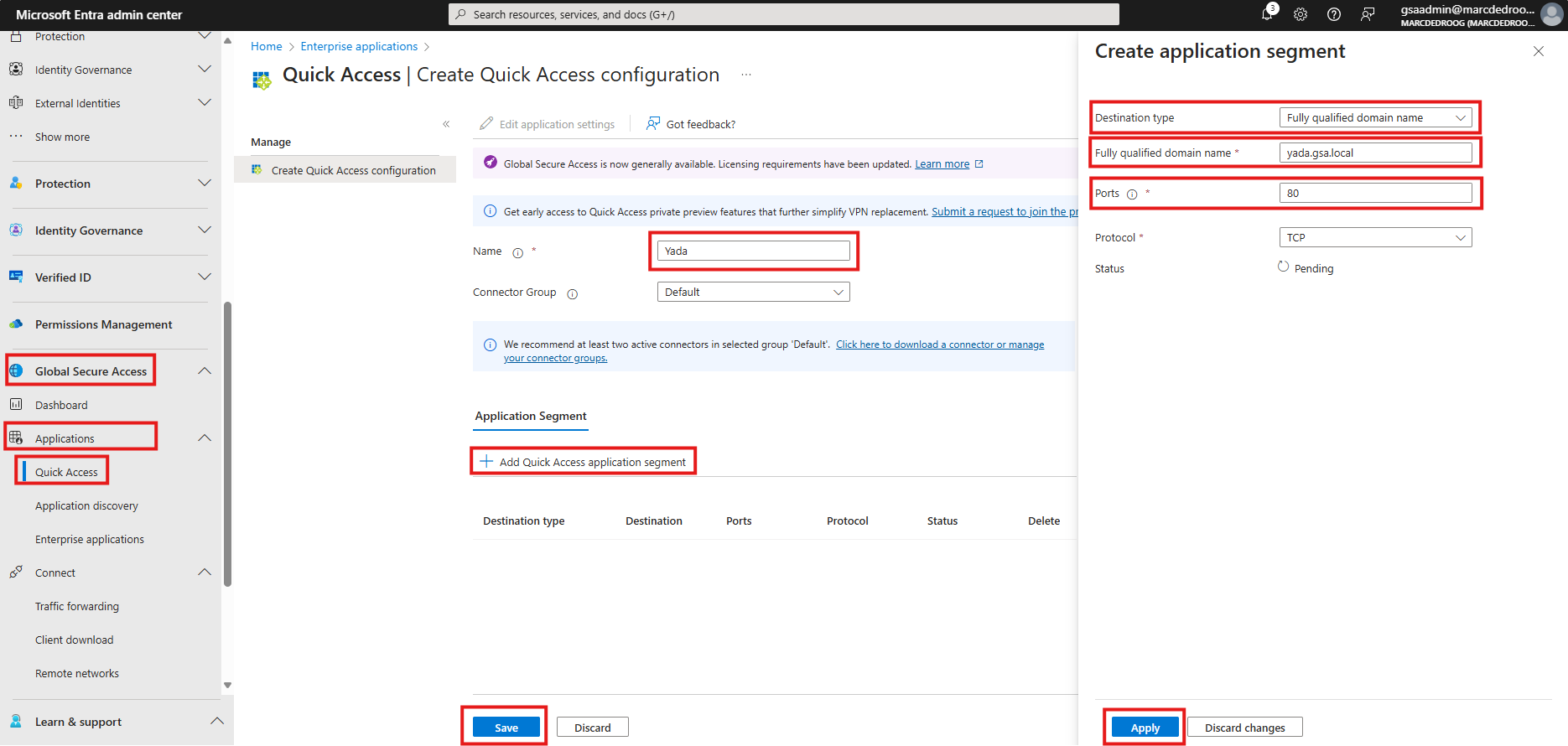
Task: Click the Fully qualified domain name input
Action: pyautogui.click(x=1375, y=153)
